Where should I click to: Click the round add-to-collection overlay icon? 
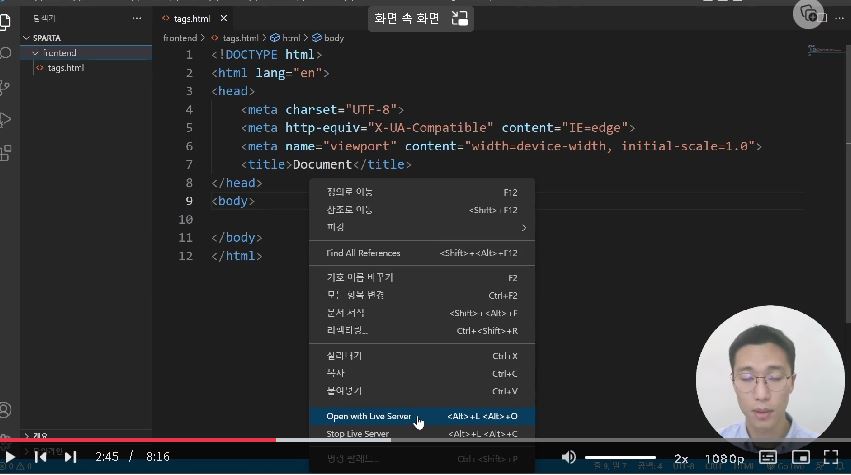pyautogui.click(x=809, y=14)
